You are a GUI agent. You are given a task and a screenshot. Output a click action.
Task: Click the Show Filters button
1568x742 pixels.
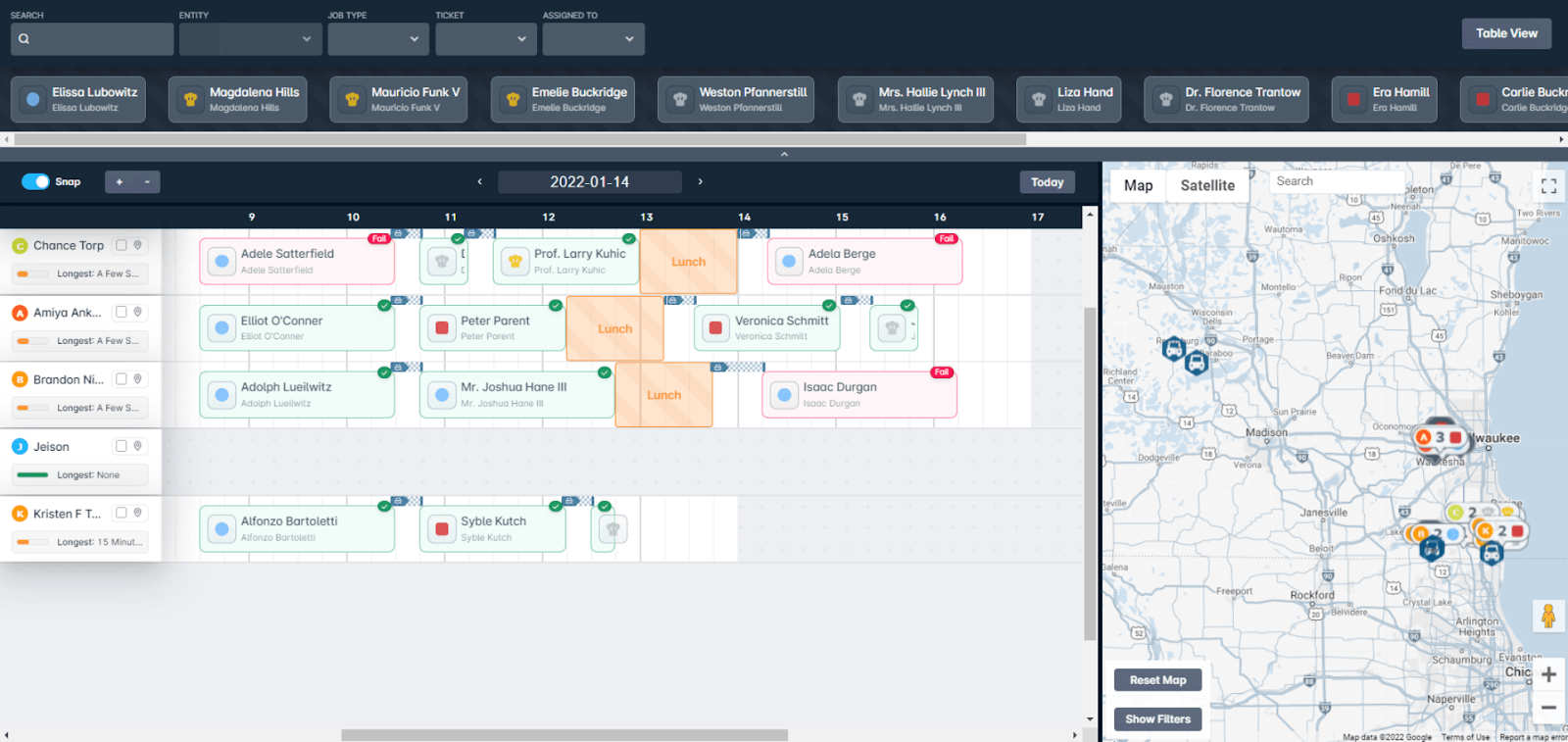[x=1157, y=719]
